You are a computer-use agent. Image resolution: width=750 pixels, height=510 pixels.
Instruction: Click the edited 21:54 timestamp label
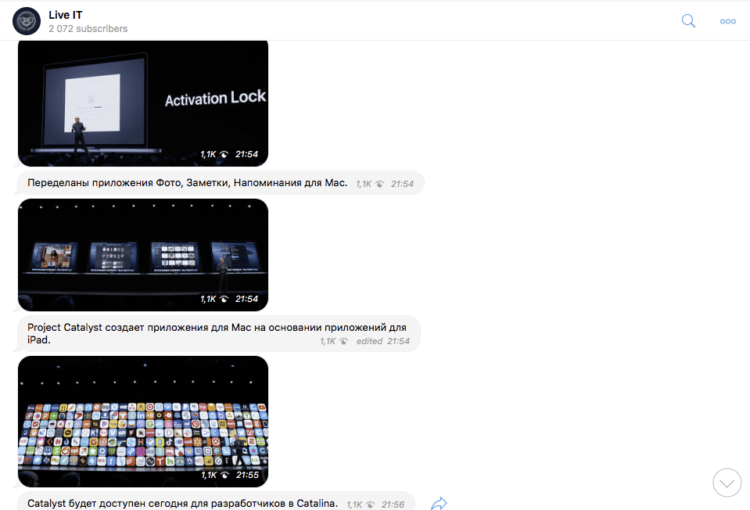coord(383,341)
